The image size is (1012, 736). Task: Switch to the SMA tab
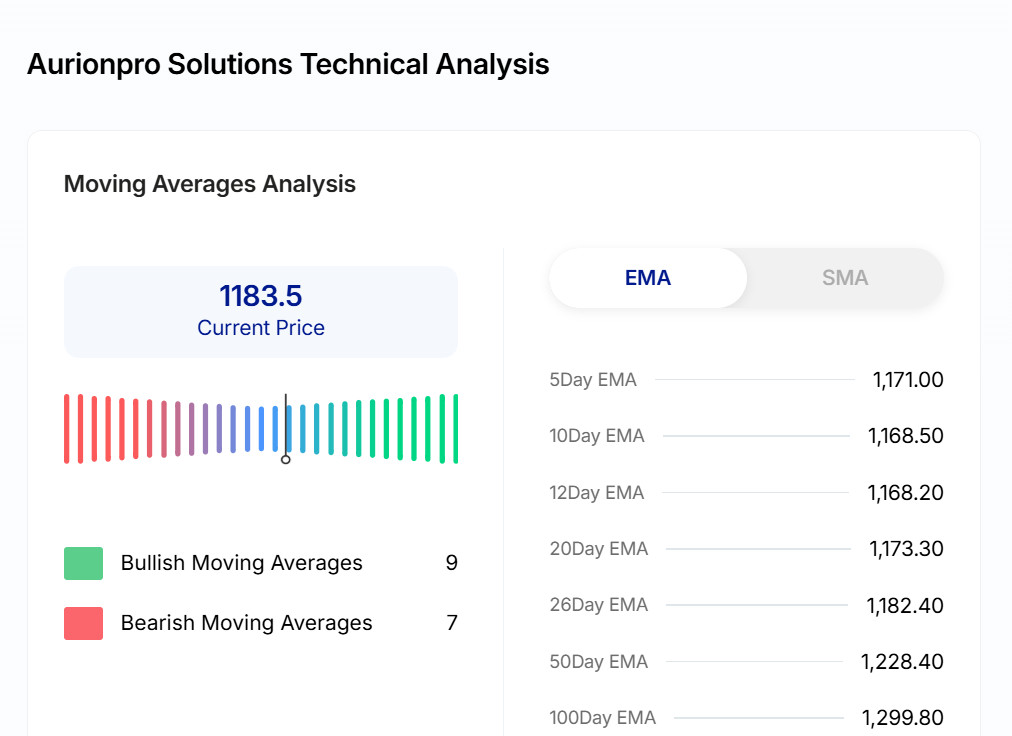(x=844, y=278)
